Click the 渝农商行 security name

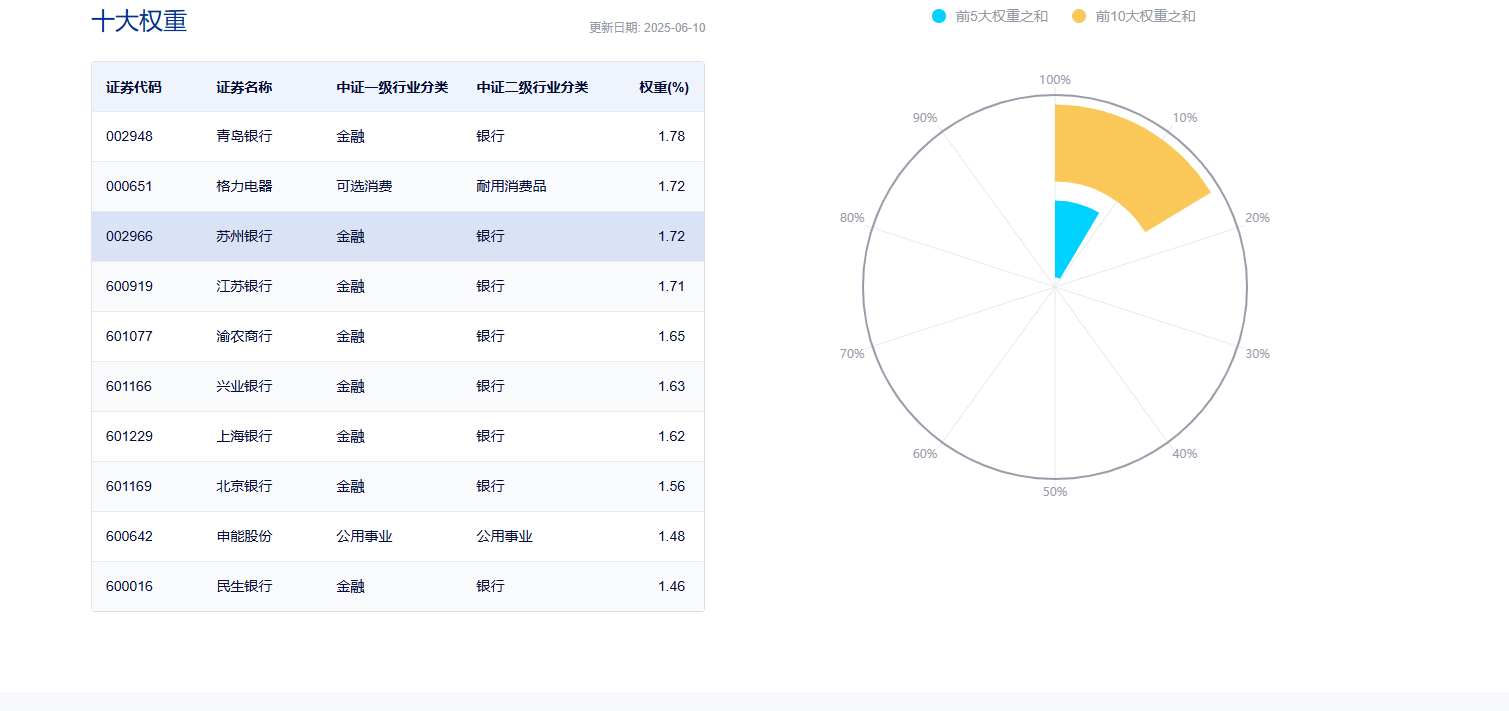pyautogui.click(x=244, y=336)
